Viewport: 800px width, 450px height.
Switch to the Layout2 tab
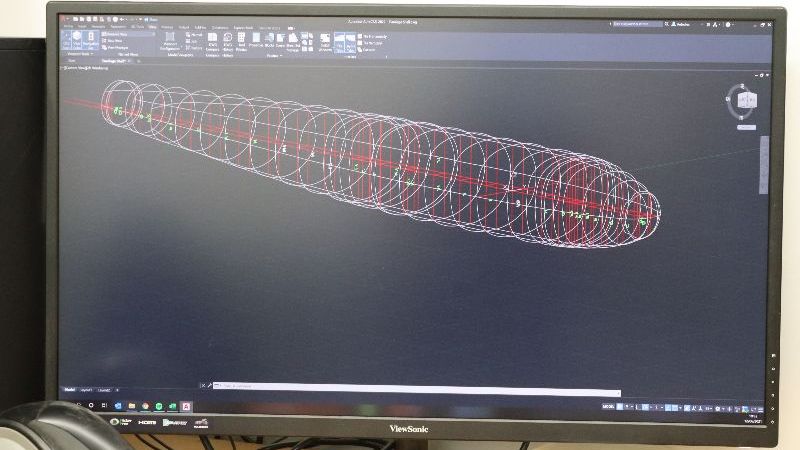104,390
